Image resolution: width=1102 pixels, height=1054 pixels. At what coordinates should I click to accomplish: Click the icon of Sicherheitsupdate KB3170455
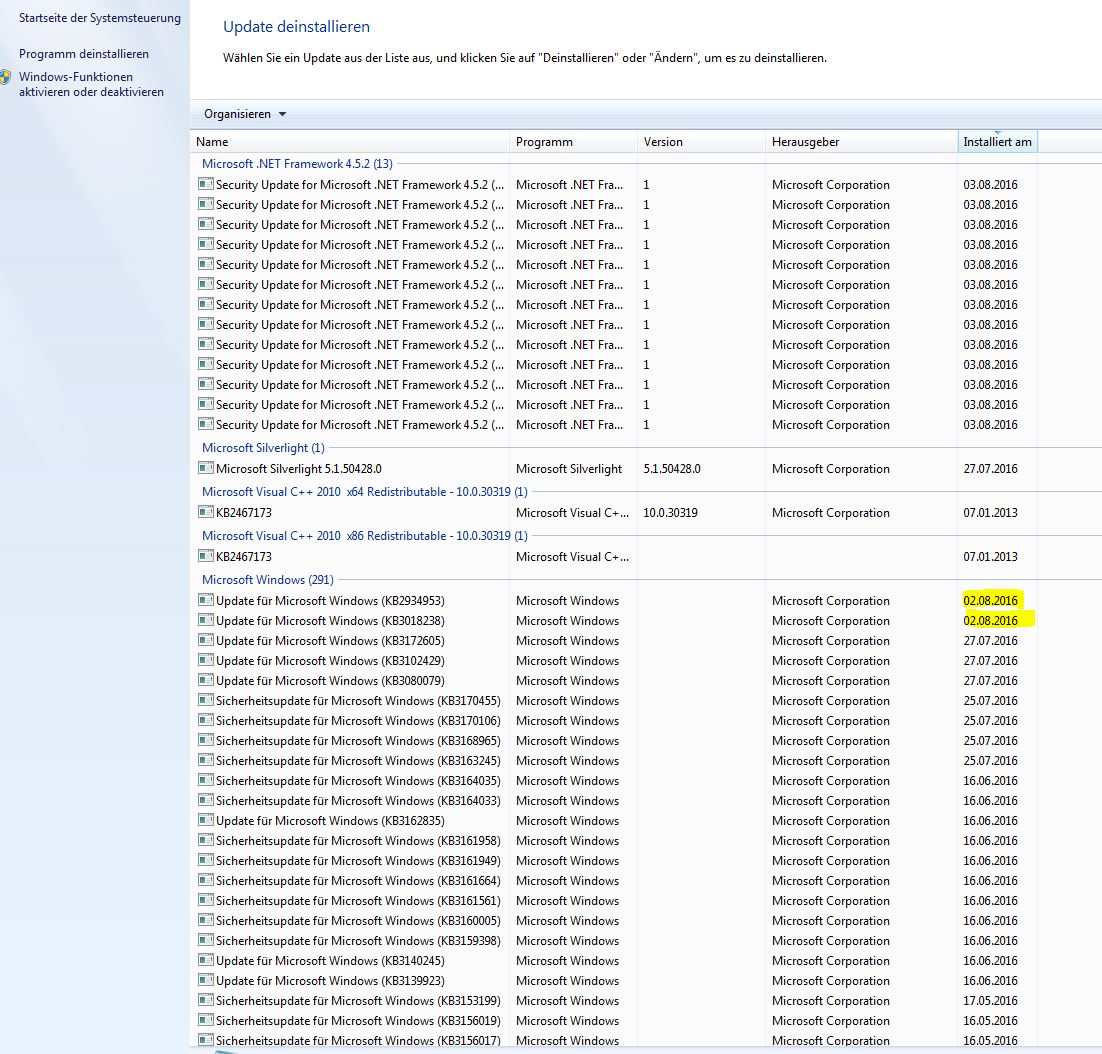click(206, 700)
